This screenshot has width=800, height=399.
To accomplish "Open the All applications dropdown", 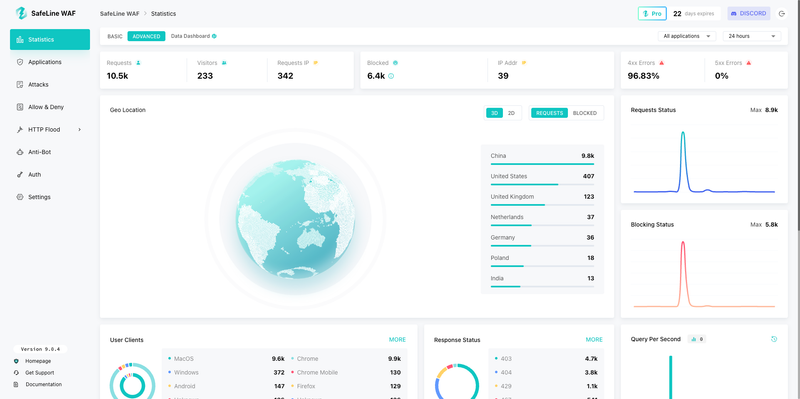I will (687, 36).
